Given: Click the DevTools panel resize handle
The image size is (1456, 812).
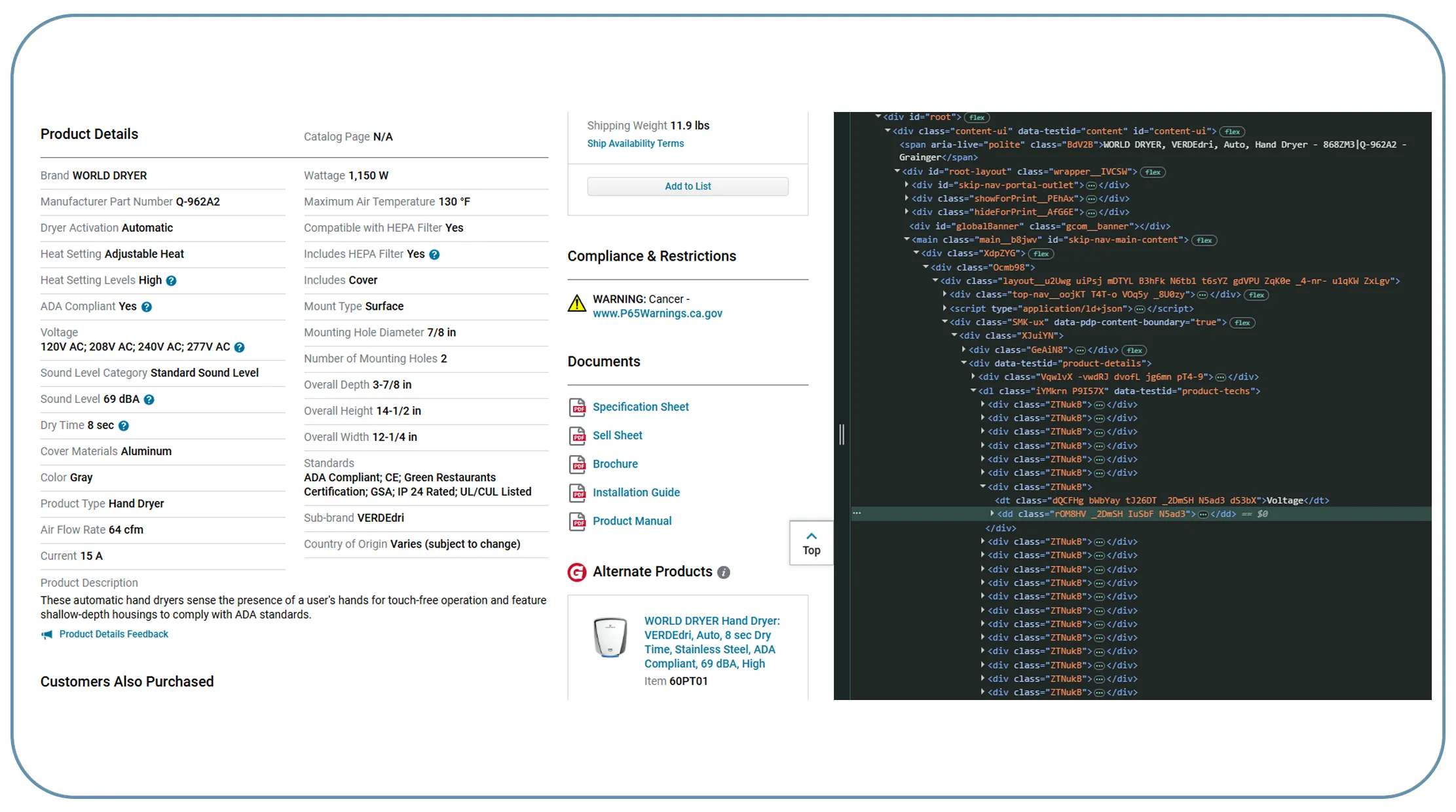Looking at the screenshot, I should [842, 435].
